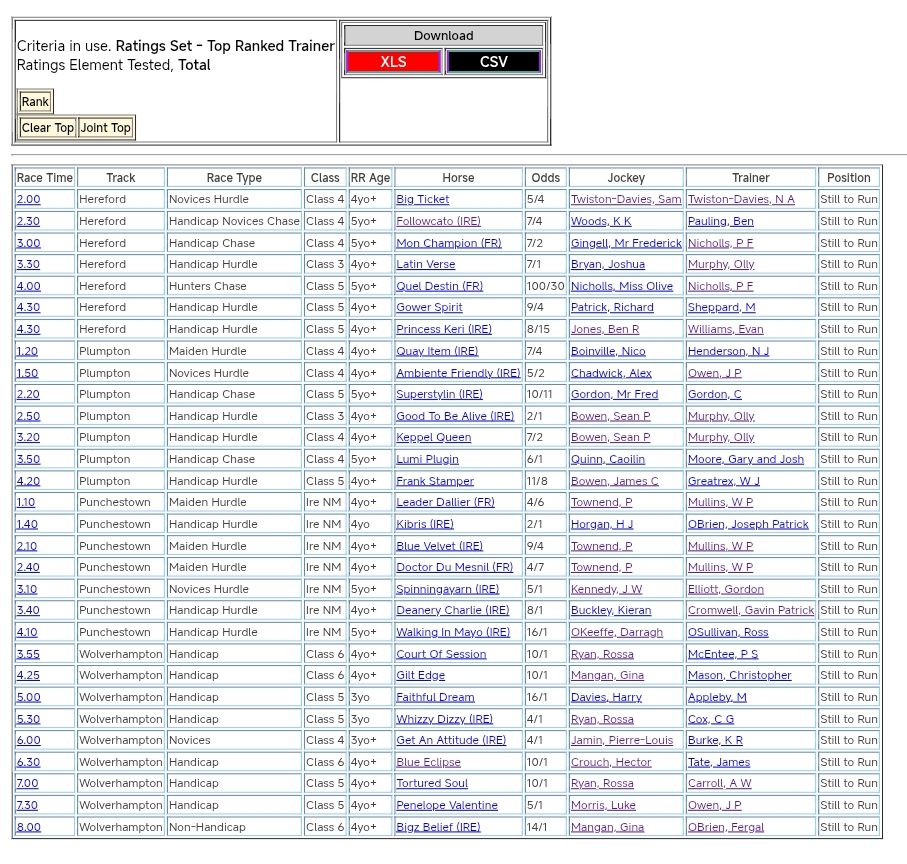Open horse link Mon Champion (FR)
907x864 pixels.
click(x=448, y=243)
